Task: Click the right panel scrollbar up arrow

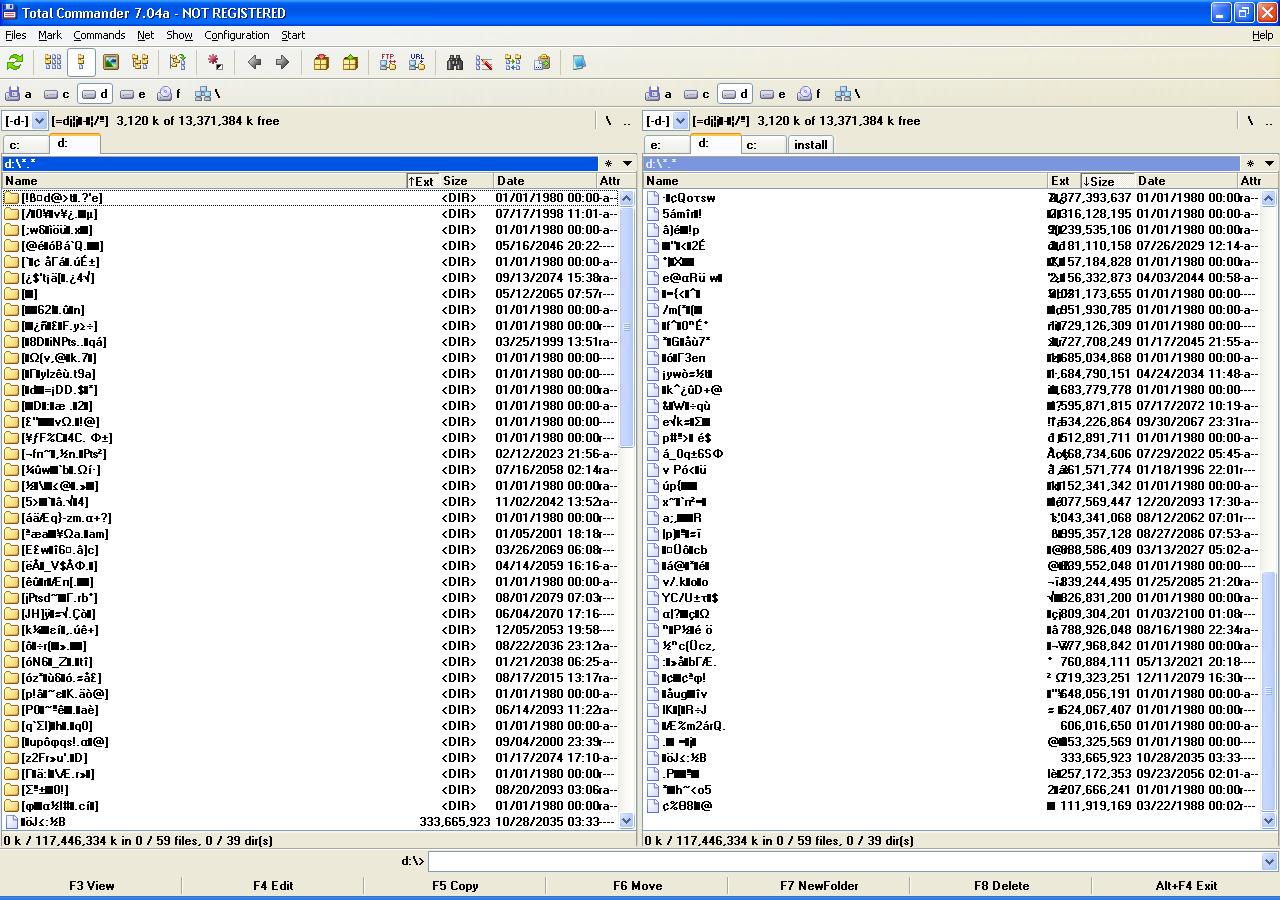Action: point(1269,197)
